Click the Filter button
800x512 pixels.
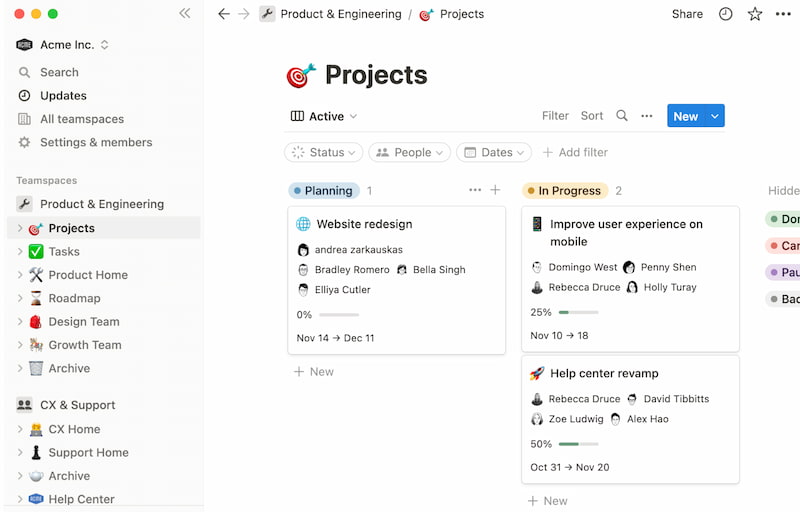coord(555,116)
